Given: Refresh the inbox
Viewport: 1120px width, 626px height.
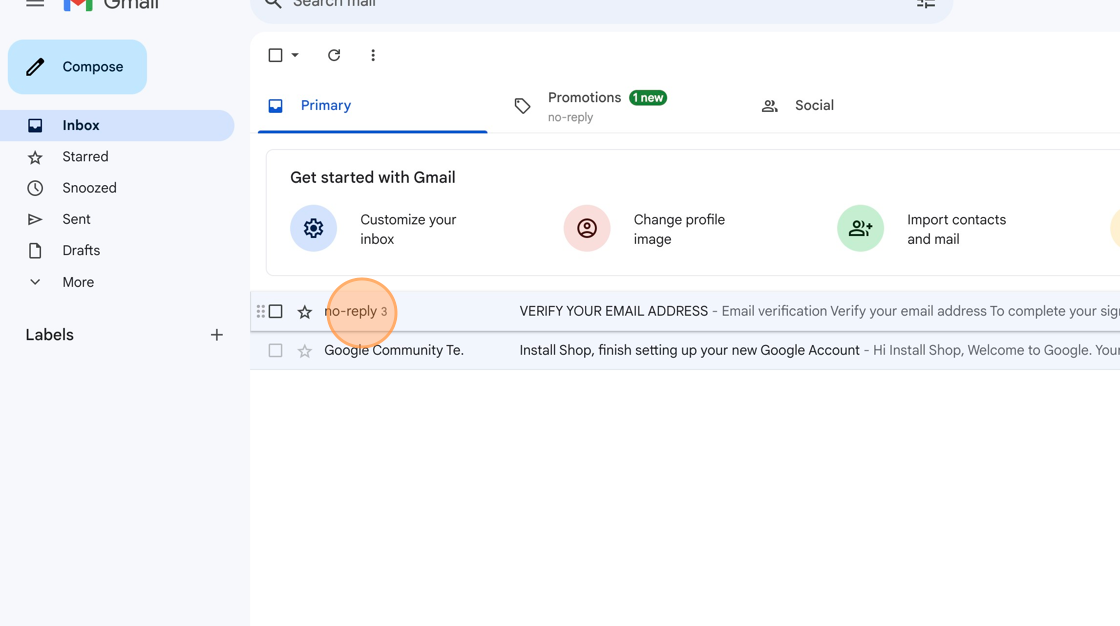Looking at the screenshot, I should (334, 55).
